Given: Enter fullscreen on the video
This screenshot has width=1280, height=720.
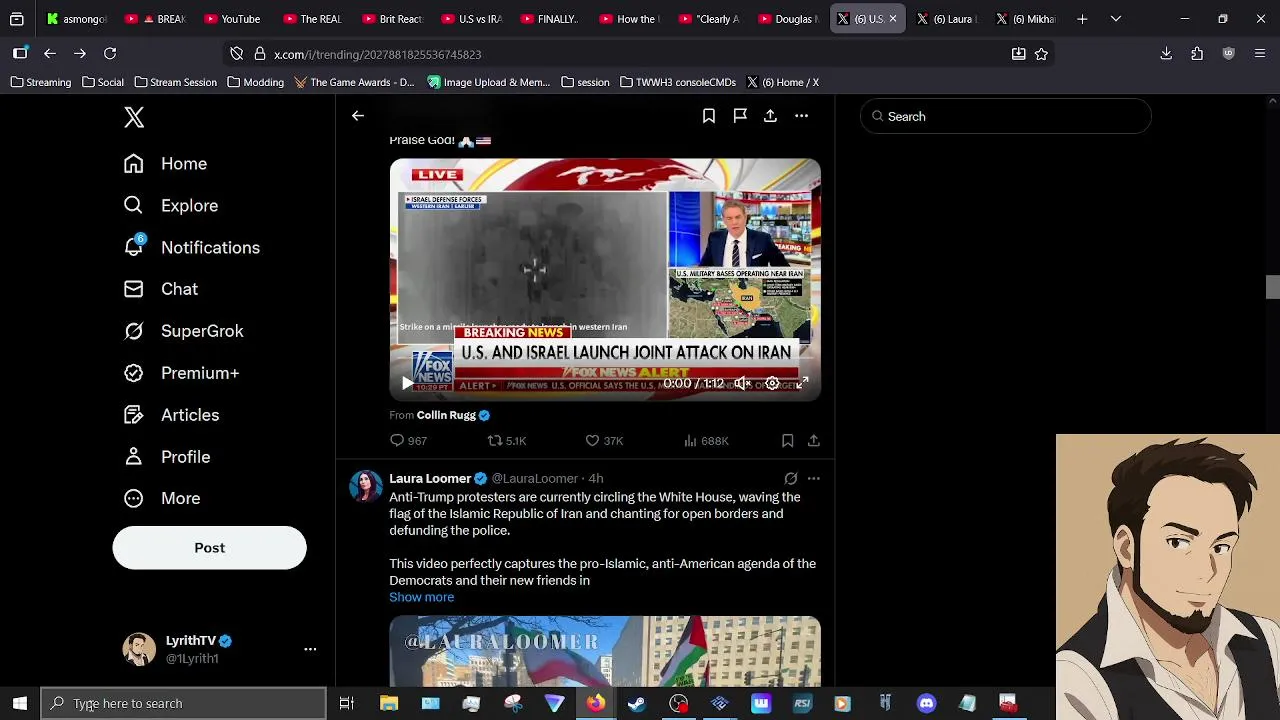Looking at the screenshot, I should click(x=802, y=383).
